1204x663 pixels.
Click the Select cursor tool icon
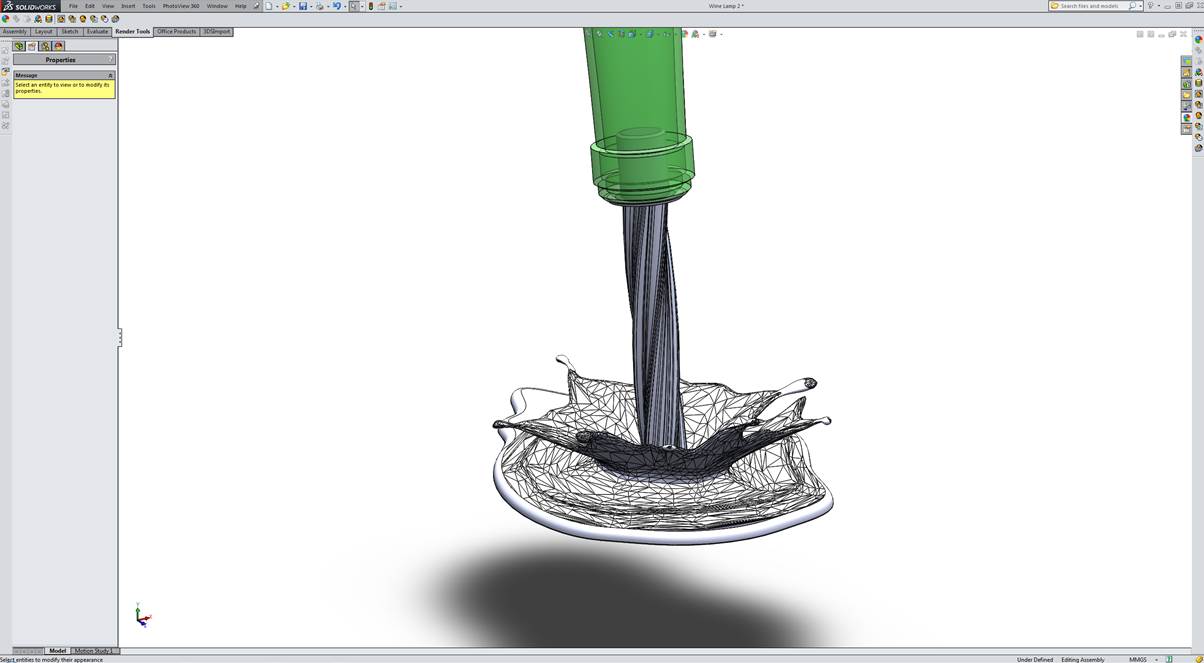tap(354, 6)
